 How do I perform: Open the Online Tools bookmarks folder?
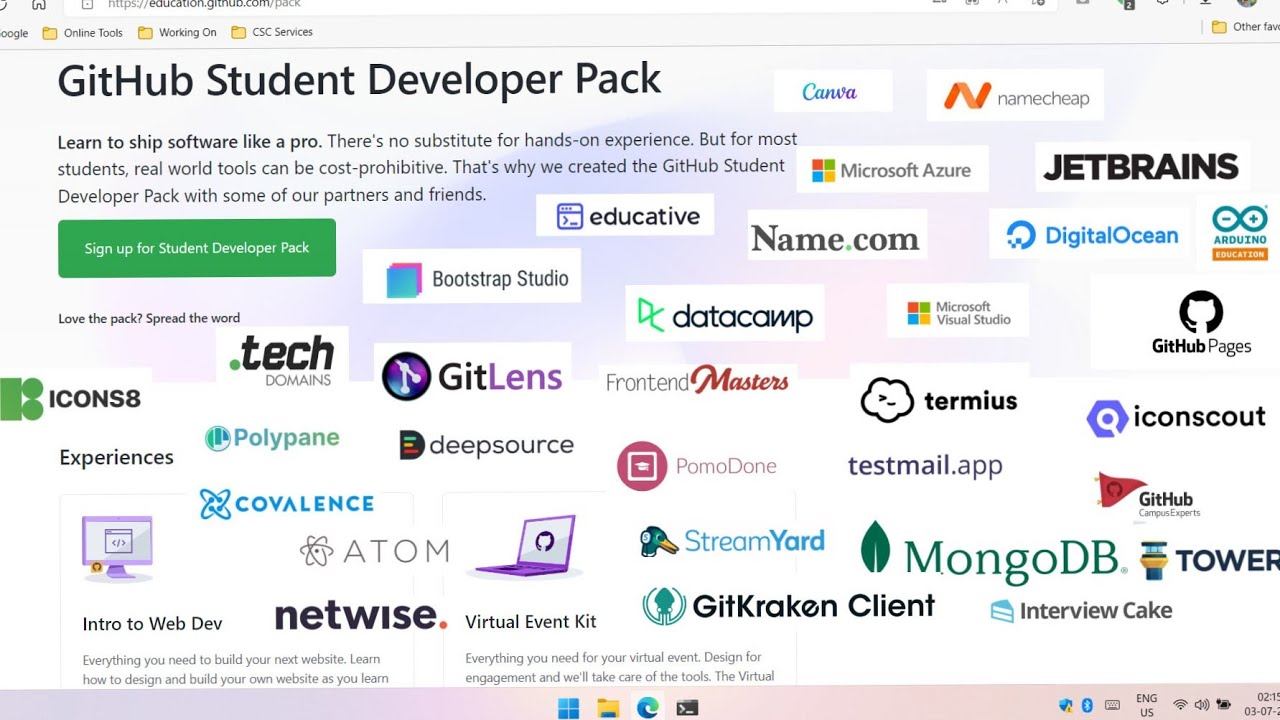[x=83, y=32]
